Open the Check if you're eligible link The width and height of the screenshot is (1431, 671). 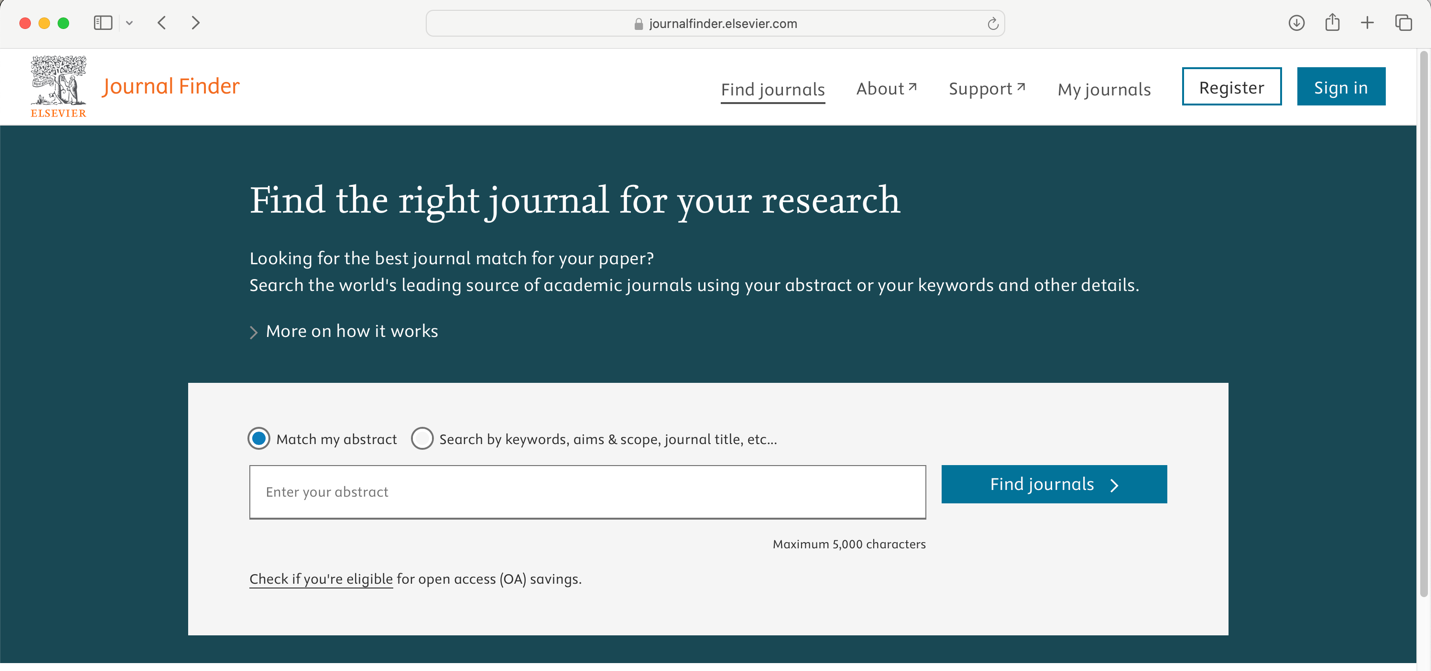click(320, 579)
